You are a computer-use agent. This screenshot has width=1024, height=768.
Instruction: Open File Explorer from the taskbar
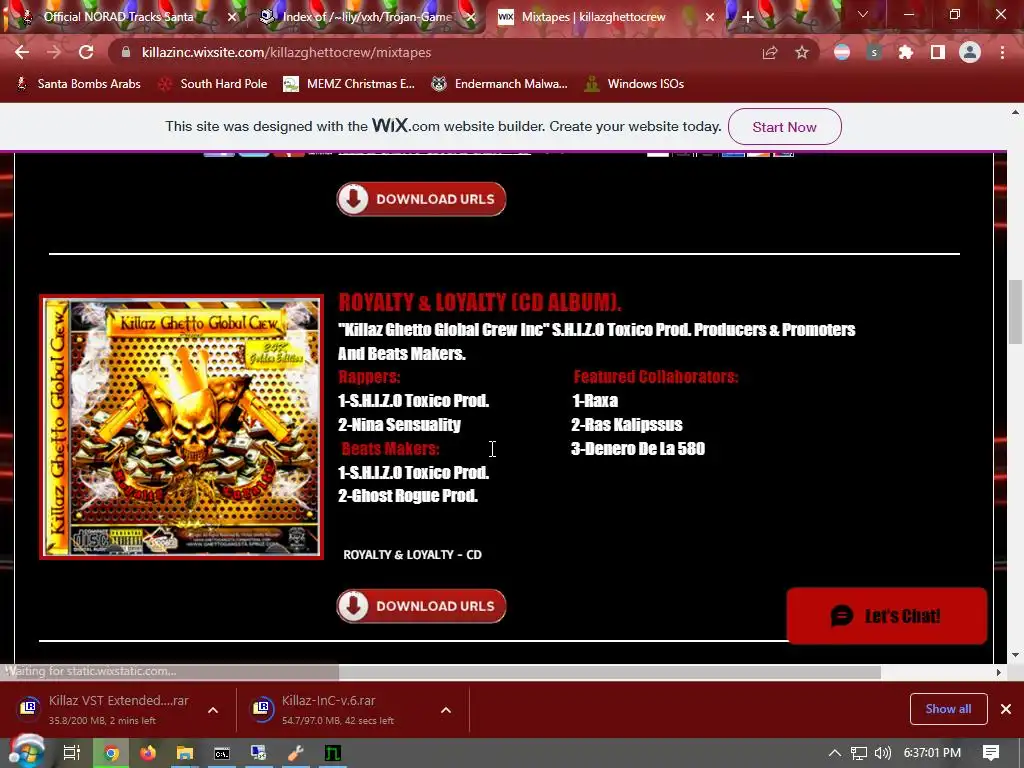(185, 753)
